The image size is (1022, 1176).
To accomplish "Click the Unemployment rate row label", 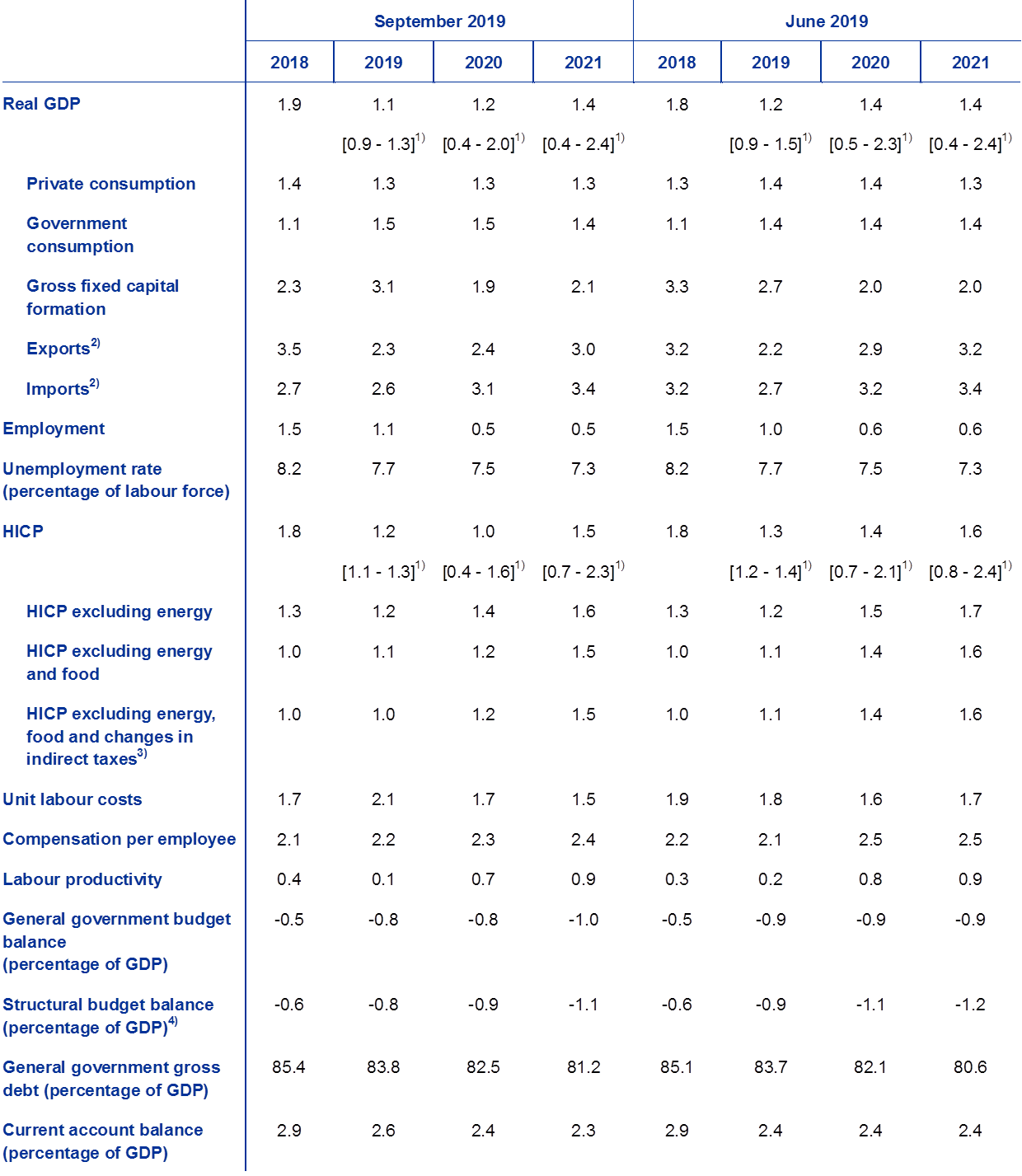I will pyautogui.click(x=115, y=480).
